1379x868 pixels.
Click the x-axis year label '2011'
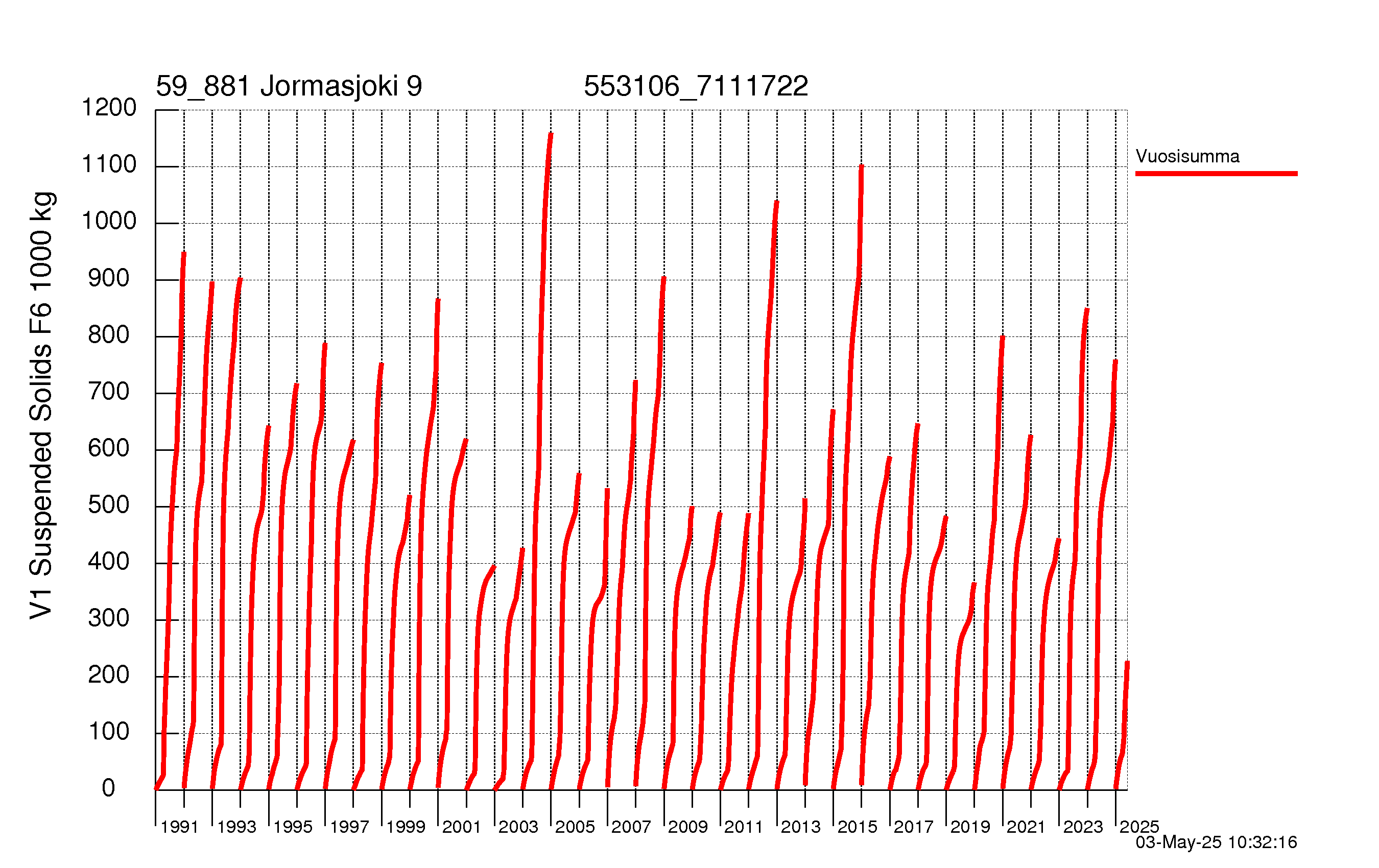coord(744,827)
